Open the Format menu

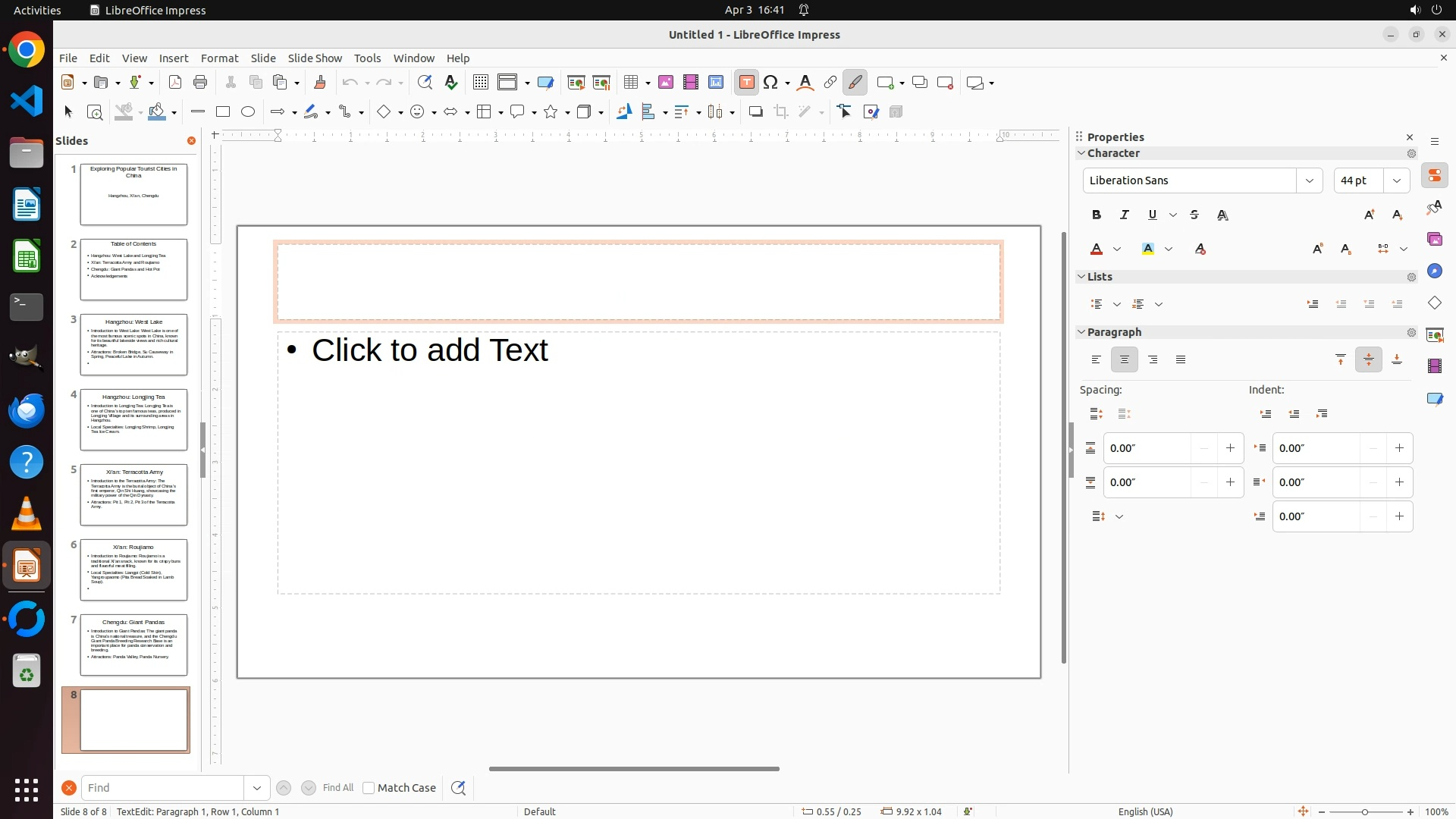219,58
